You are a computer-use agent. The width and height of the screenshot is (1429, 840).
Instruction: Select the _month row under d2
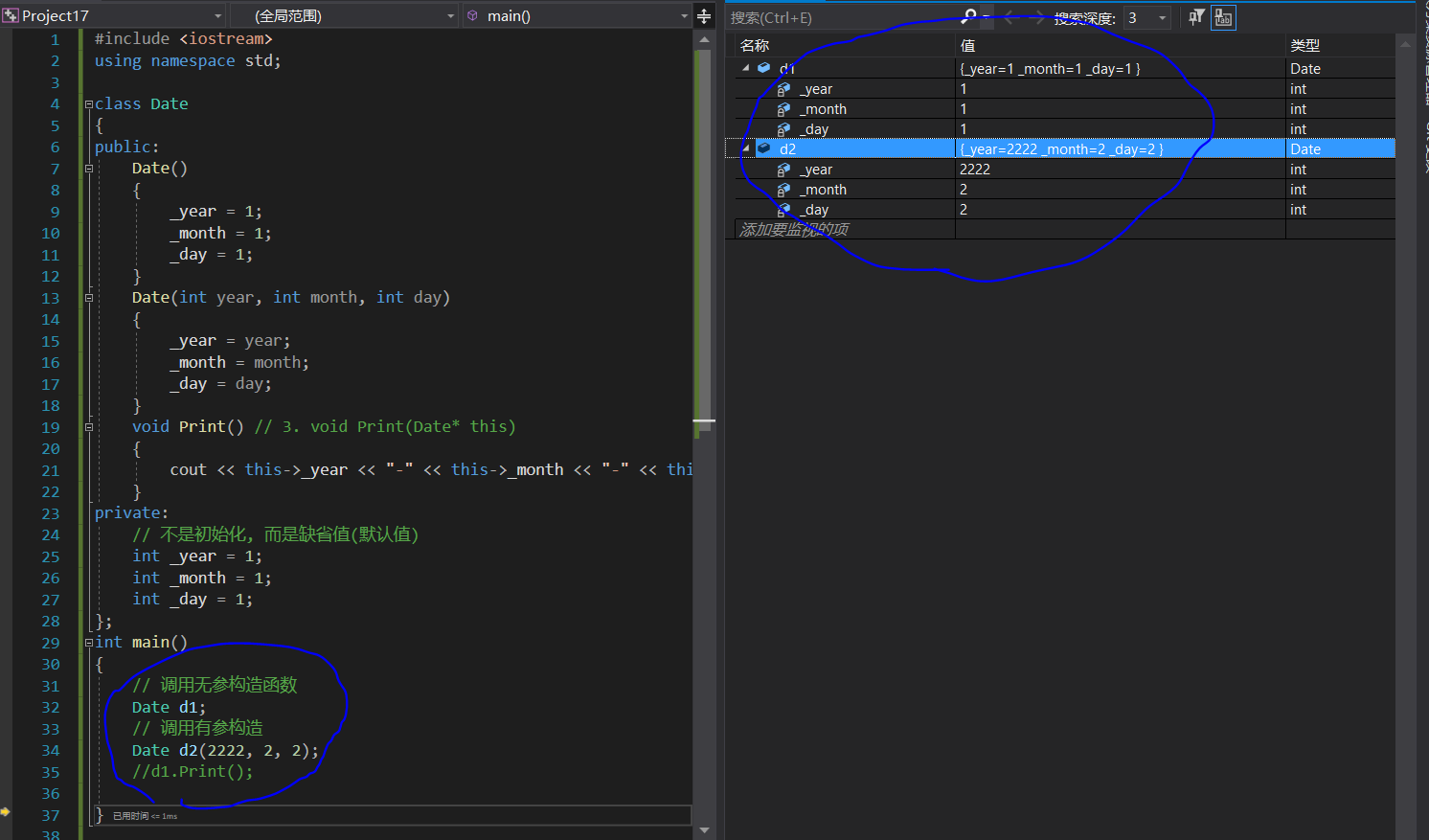point(1064,190)
